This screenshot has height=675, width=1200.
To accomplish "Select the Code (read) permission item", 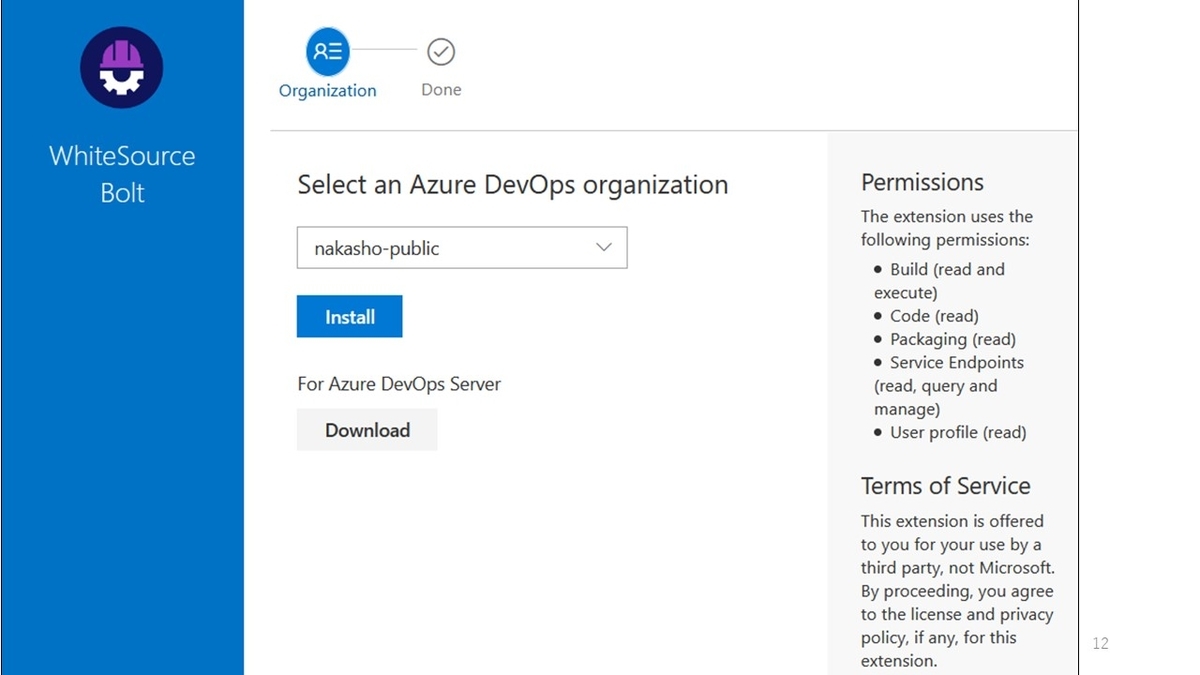I will 934,316.
